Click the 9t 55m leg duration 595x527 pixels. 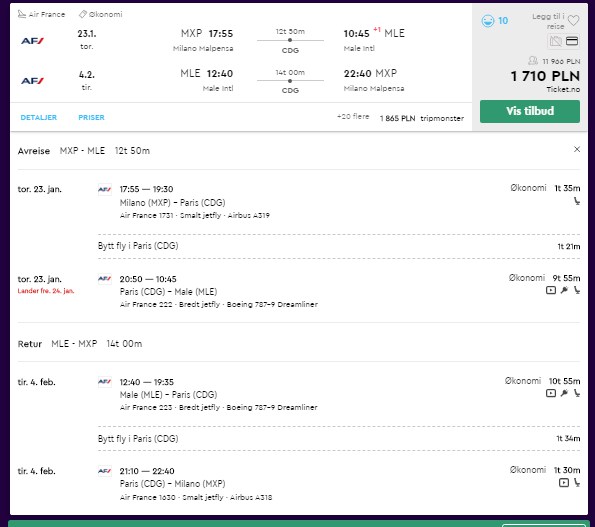(566, 278)
